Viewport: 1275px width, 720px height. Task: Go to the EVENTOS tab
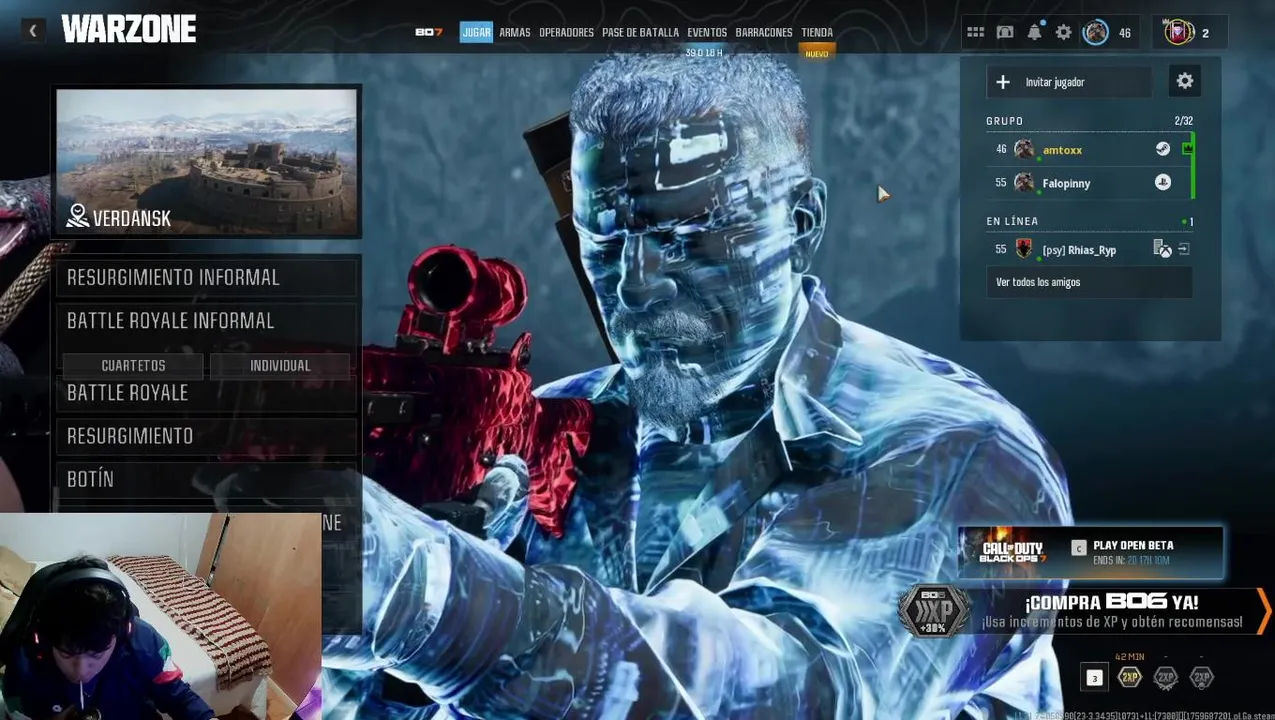tap(707, 32)
